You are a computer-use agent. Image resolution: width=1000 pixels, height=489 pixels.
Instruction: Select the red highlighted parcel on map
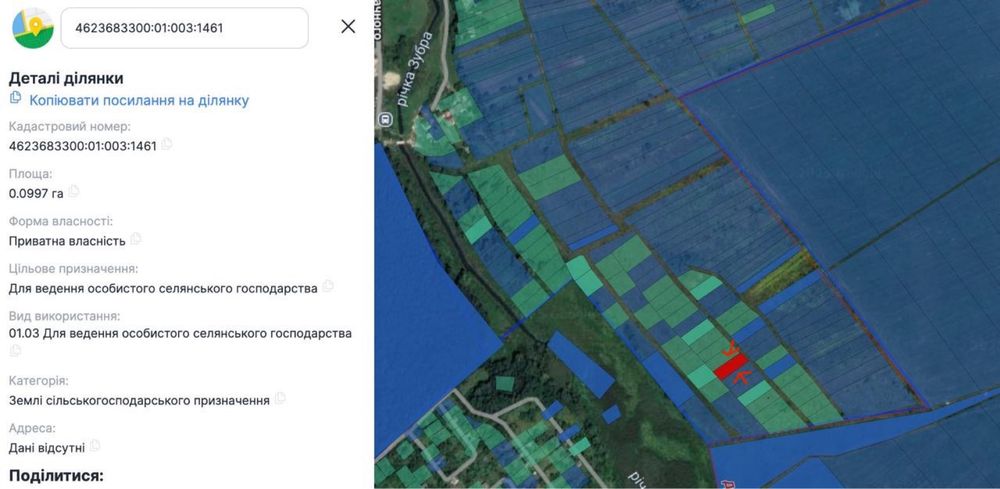[731, 367]
